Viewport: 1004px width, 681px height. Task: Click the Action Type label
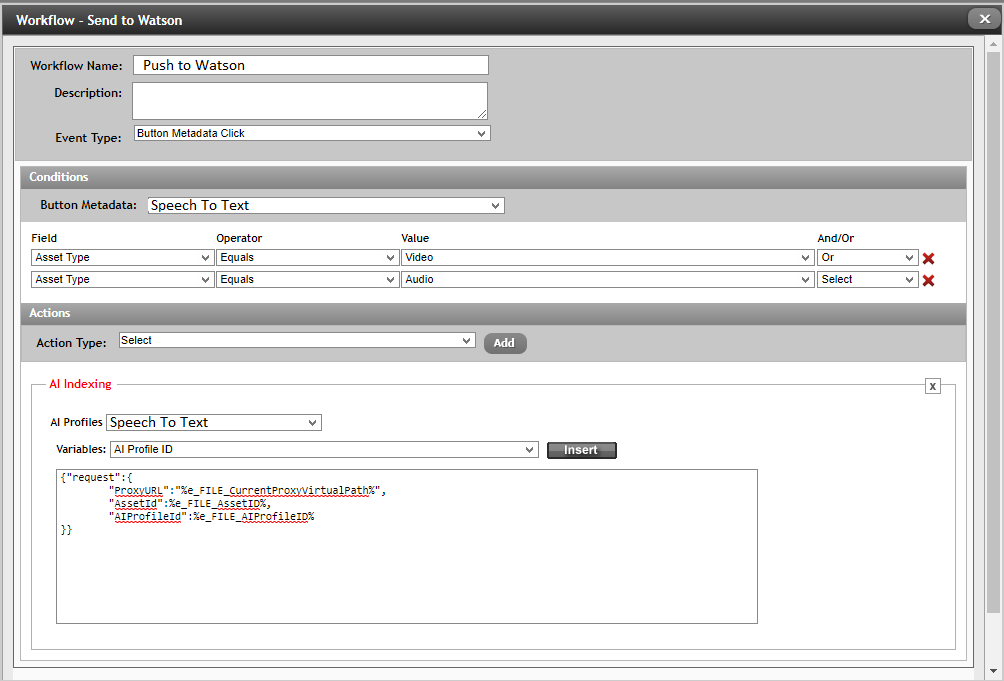(x=71, y=343)
